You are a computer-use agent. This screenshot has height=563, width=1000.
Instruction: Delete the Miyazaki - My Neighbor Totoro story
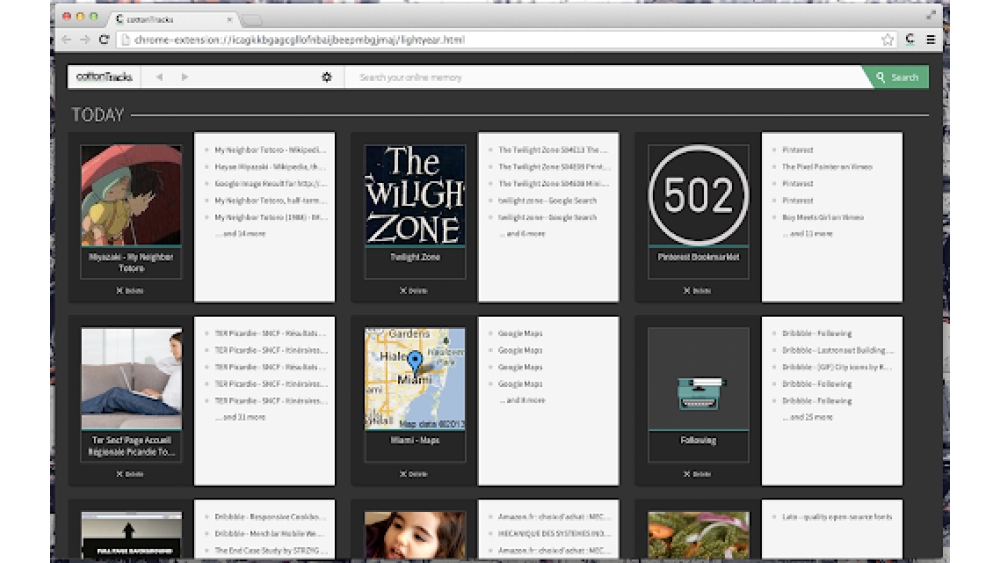(131, 291)
